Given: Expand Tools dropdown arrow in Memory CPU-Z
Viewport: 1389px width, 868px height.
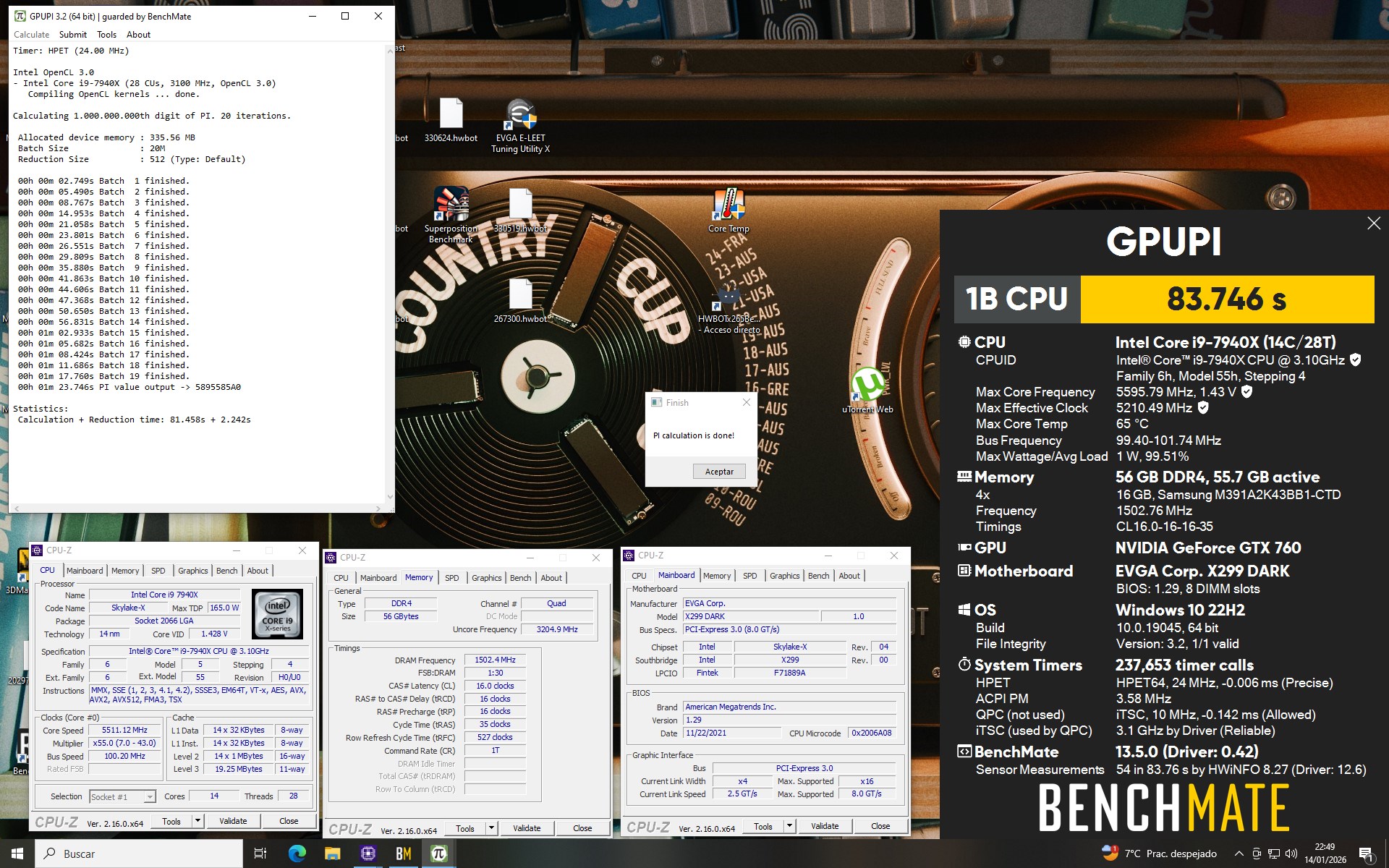Looking at the screenshot, I should 491,828.
